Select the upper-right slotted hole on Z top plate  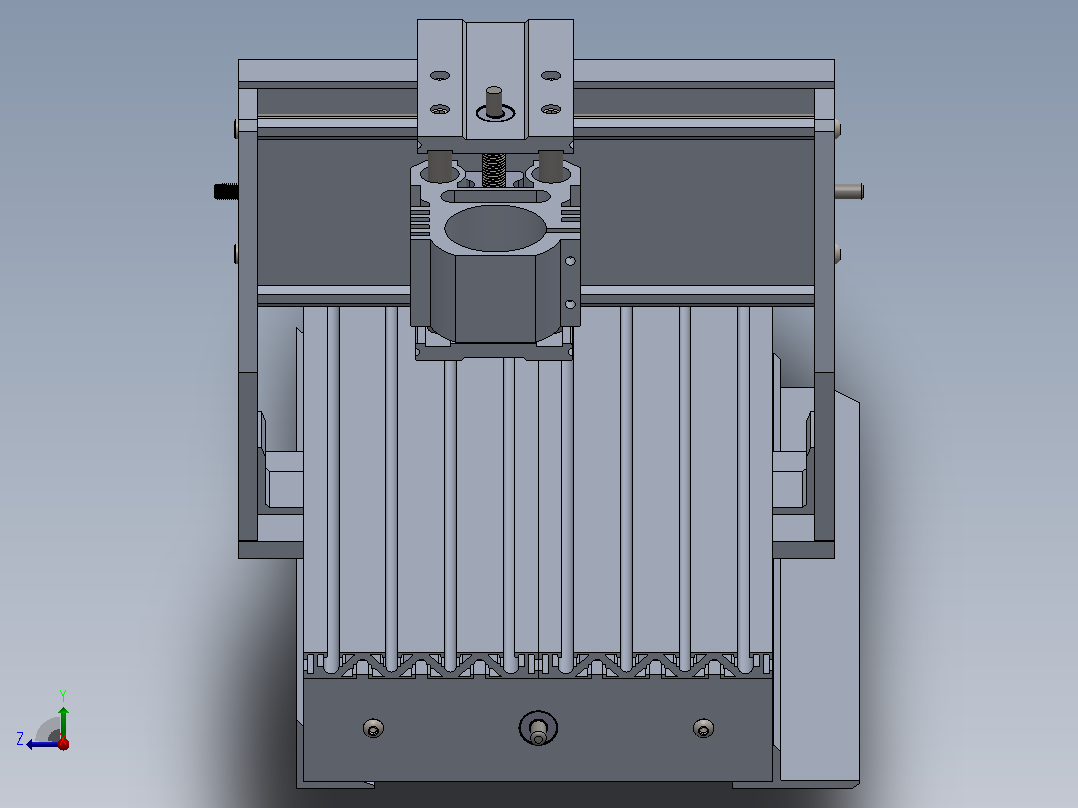(551, 76)
